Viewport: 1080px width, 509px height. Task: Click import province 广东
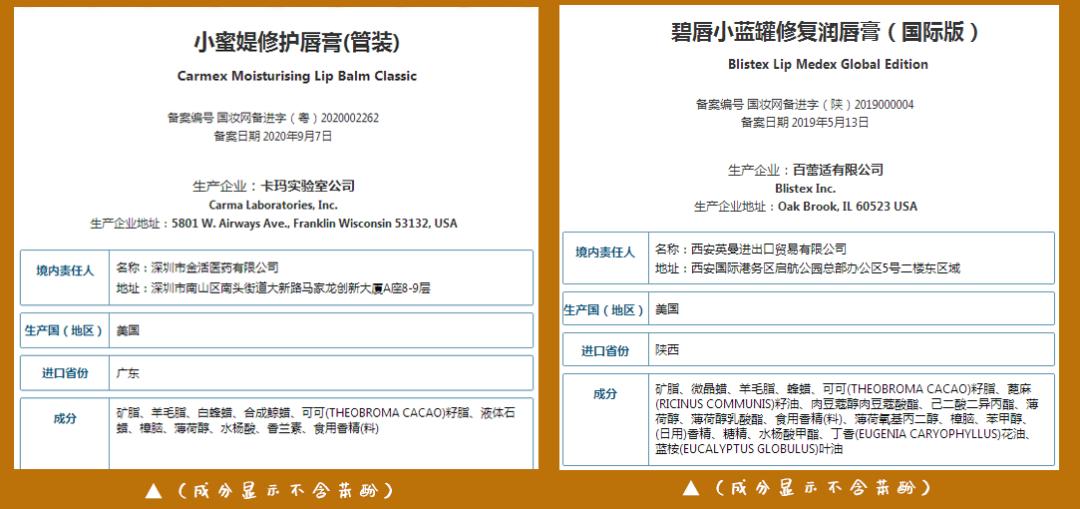coord(128,373)
